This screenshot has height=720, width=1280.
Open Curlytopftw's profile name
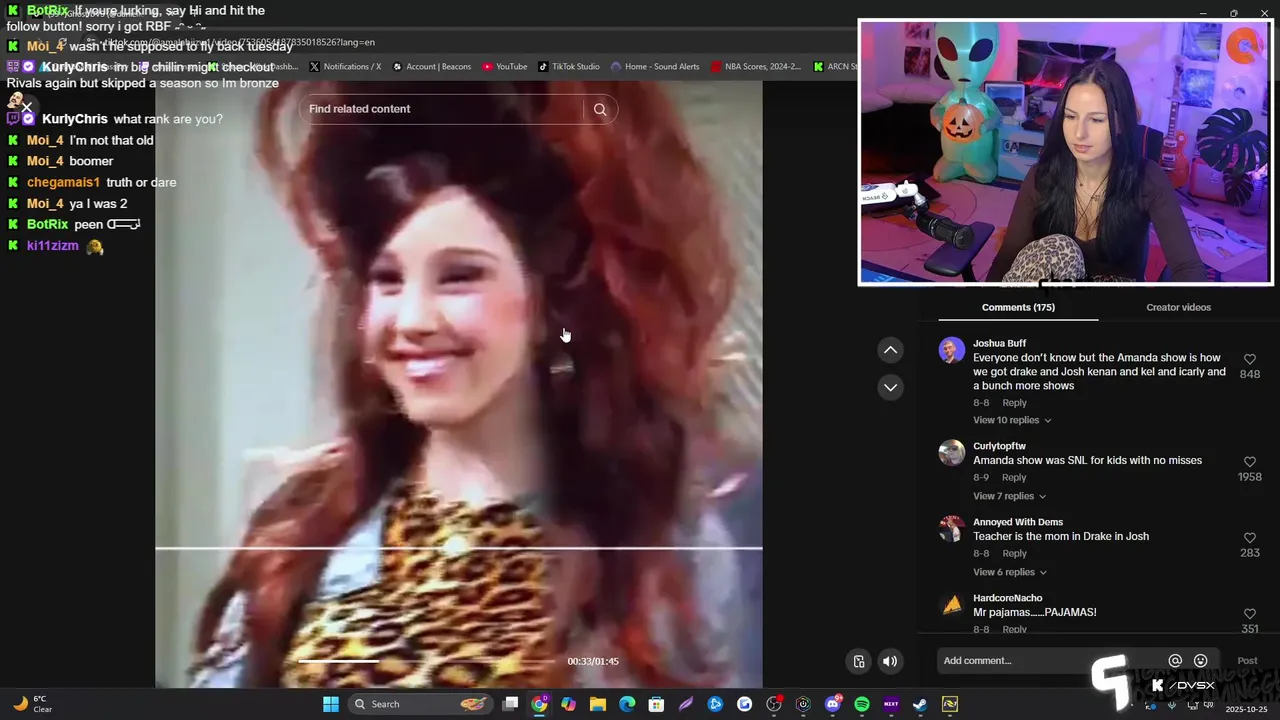pyautogui.click(x=999, y=446)
